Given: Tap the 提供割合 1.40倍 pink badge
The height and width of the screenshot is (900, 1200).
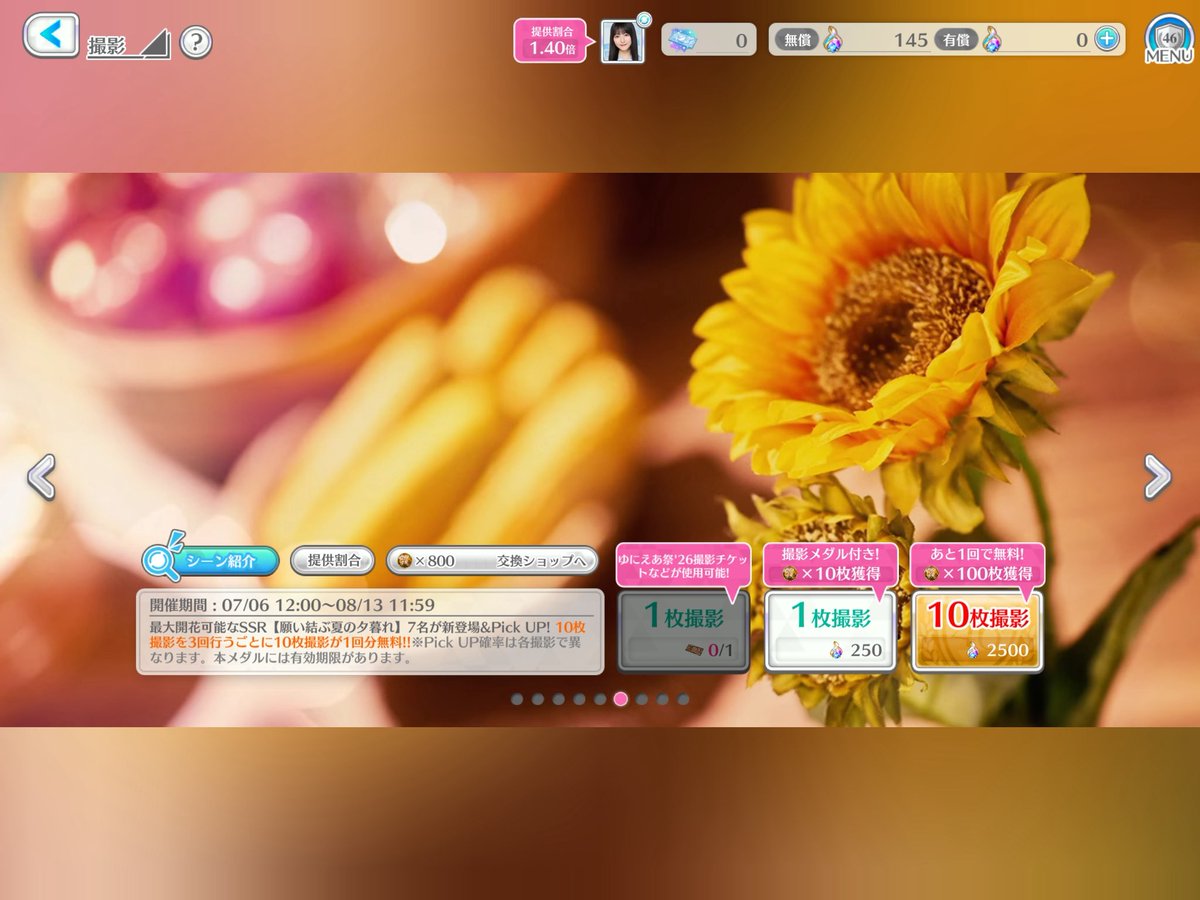Looking at the screenshot, I should click(550, 40).
